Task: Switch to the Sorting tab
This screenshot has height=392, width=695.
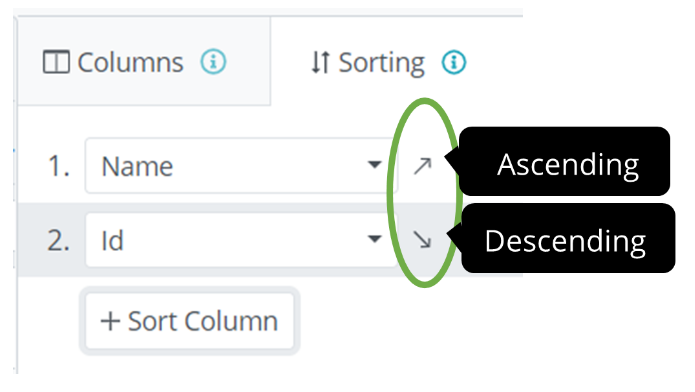Action: pyautogui.click(x=388, y=62)
